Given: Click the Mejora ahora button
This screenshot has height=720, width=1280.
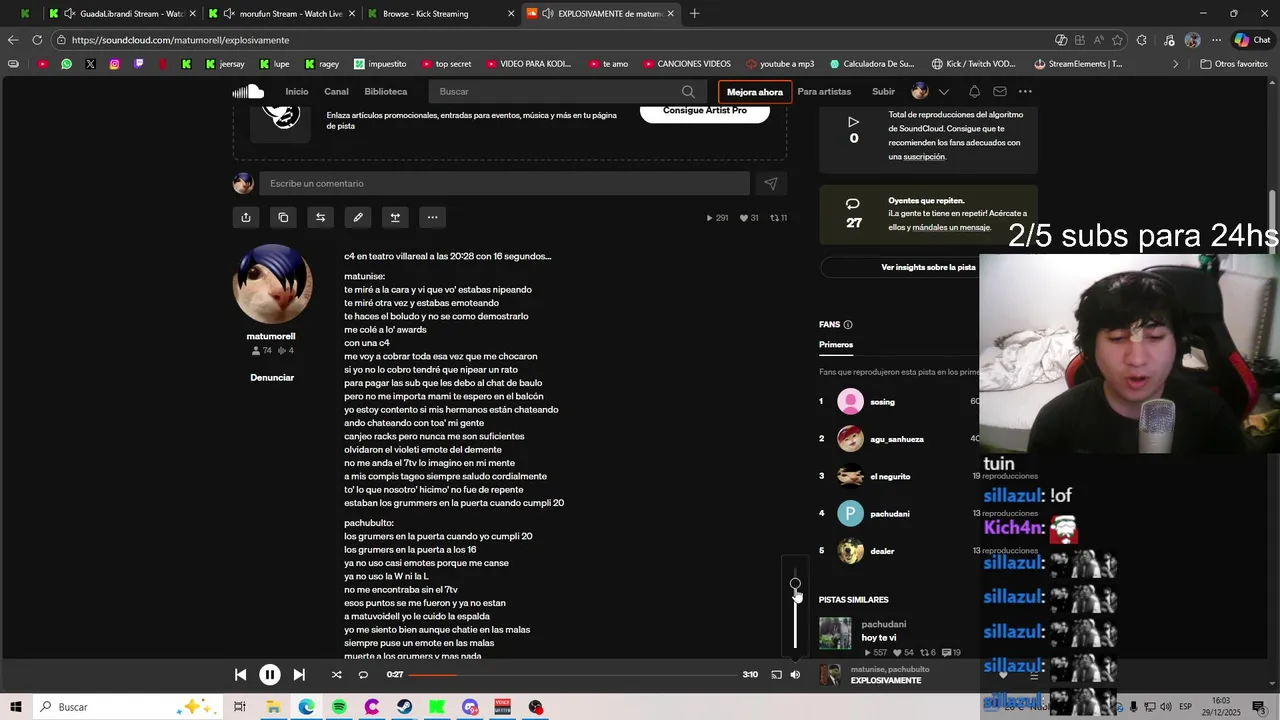Looking at the screenshot, I should [x=755, y=92].
